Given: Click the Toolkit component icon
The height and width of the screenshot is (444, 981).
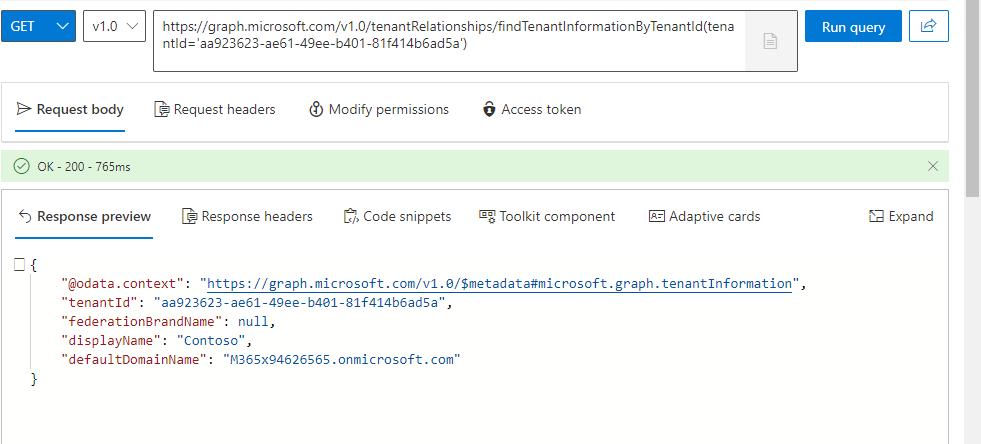Looking at the screenshot, I should point(487,216).
